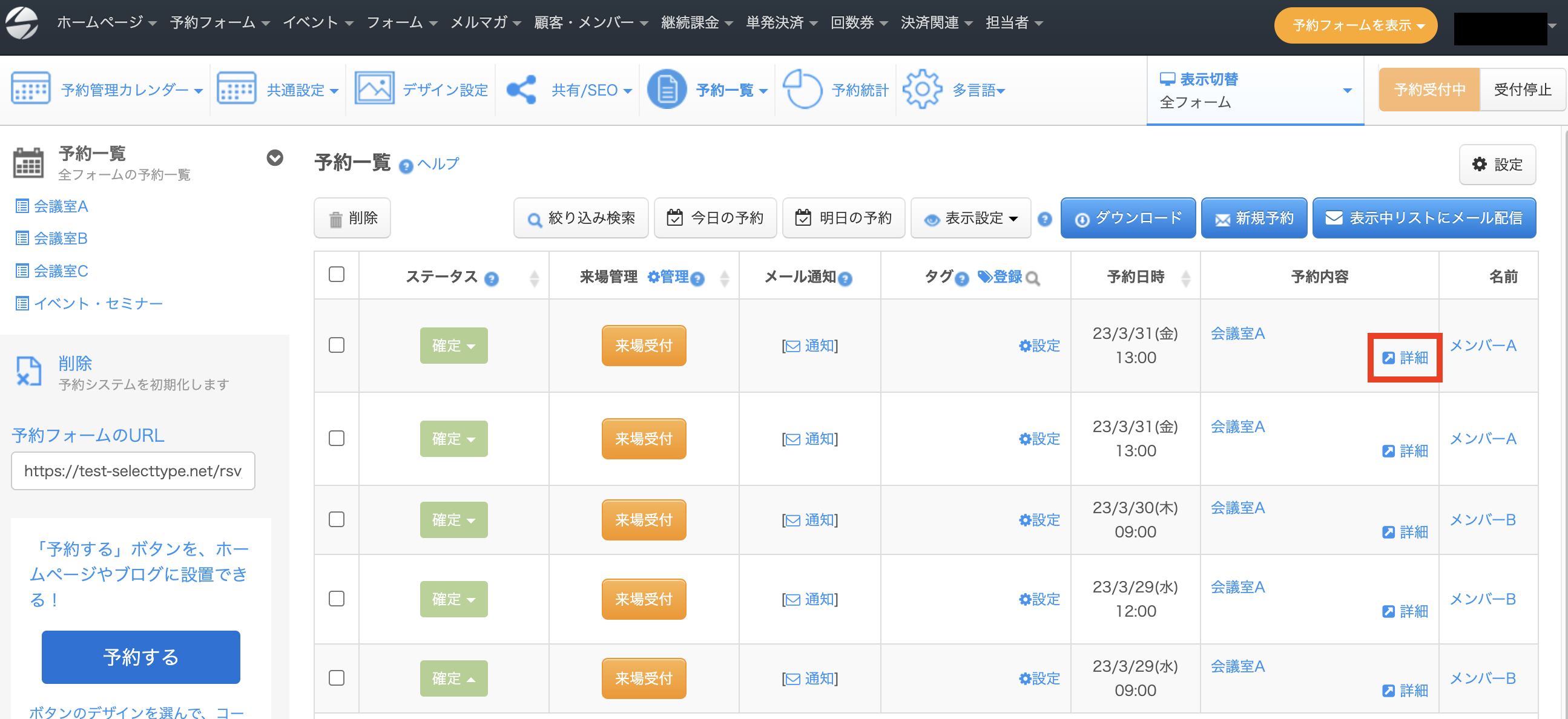Open 多言語 gear icon menu
The image size is (1568, 719).
[922, 90]
